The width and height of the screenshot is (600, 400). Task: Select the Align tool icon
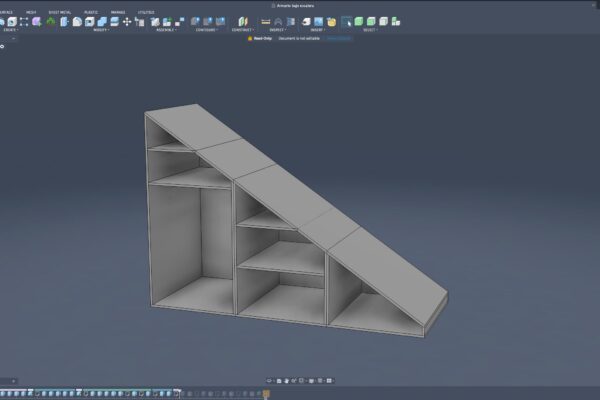click(x=140, y=22)
